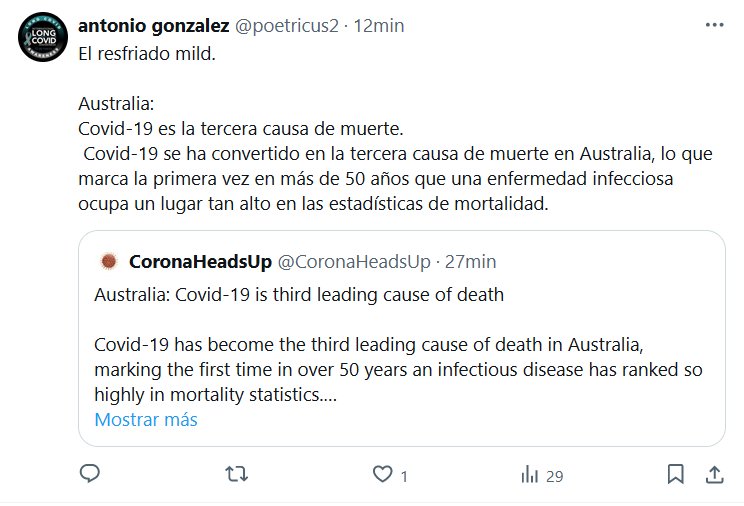This screenshot has width=744, height=506.
Task: Open the share icon options
Action: [714, 474]
